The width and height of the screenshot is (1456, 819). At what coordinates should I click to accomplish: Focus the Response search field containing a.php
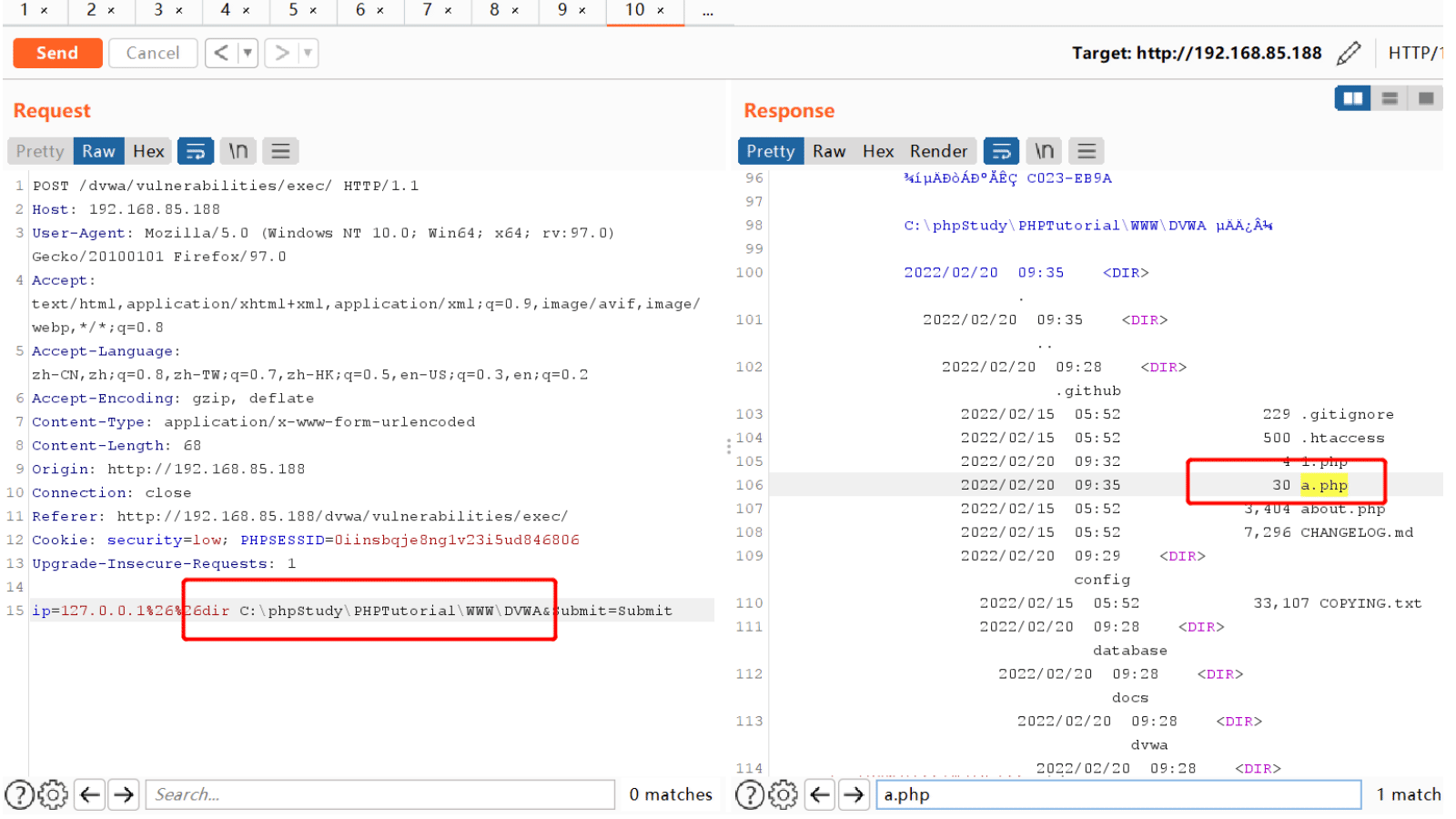click(1118, 794)
